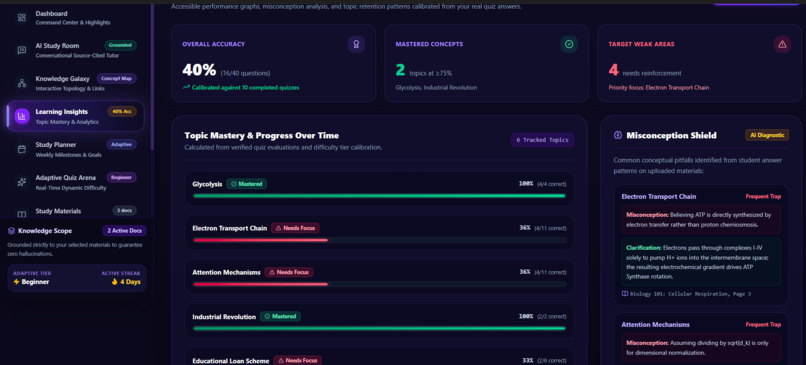Click the Overall Accuracy 40% card
Viewport: 806px width, 365px height.
tap(273, 63)
